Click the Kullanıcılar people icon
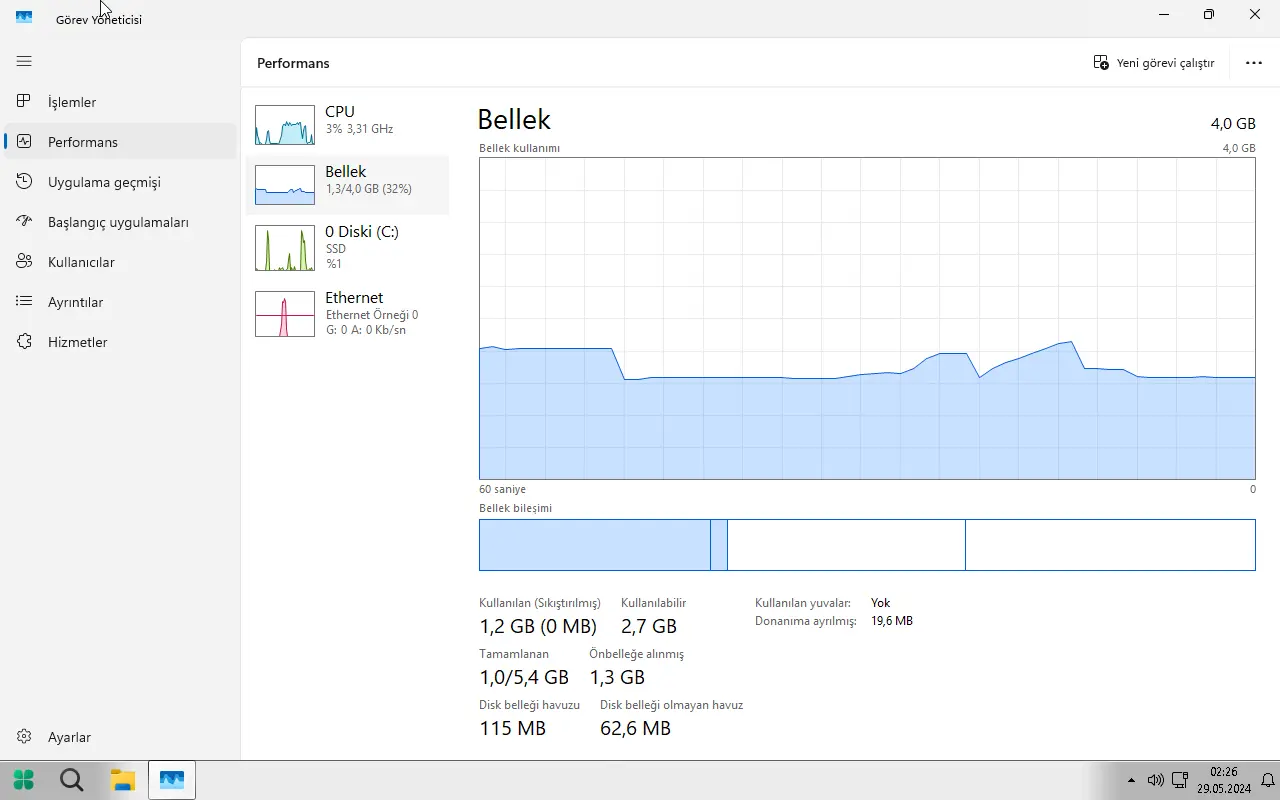Image resolution: width=1280 pixels, height=800 pixels. (x=25, y=262)
